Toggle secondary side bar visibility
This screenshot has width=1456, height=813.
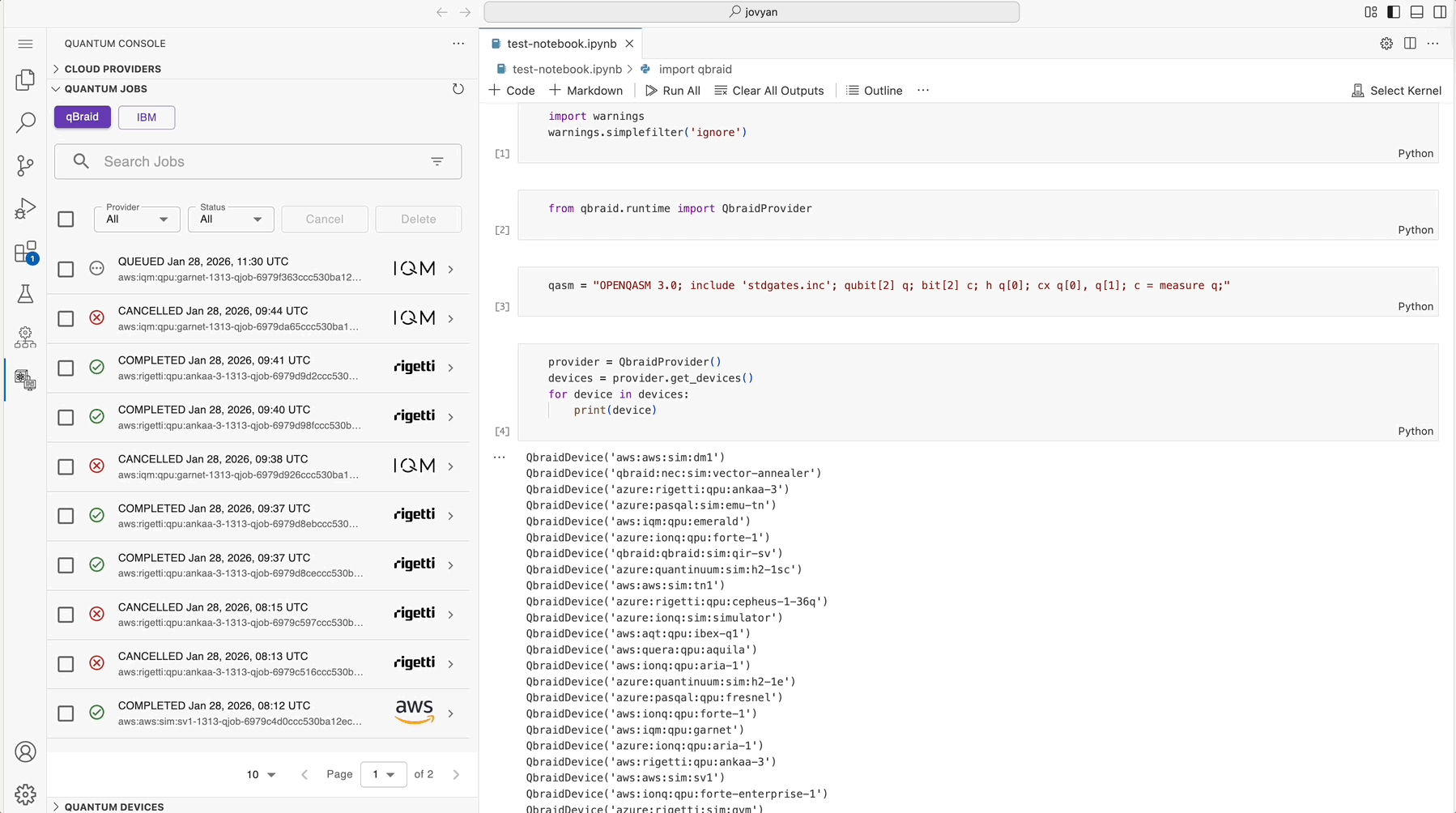(1440, 12)
